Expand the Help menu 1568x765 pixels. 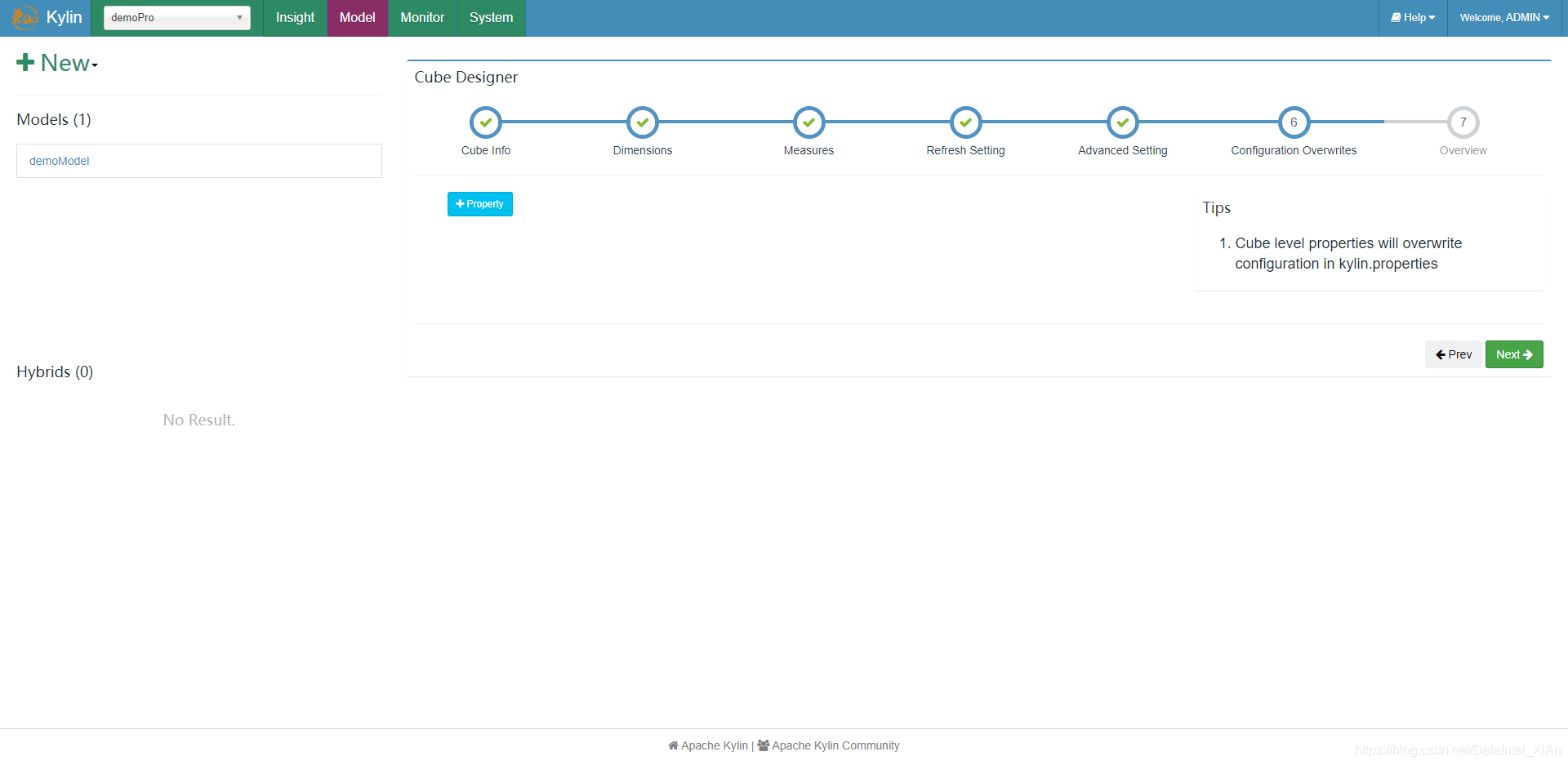1413,18
